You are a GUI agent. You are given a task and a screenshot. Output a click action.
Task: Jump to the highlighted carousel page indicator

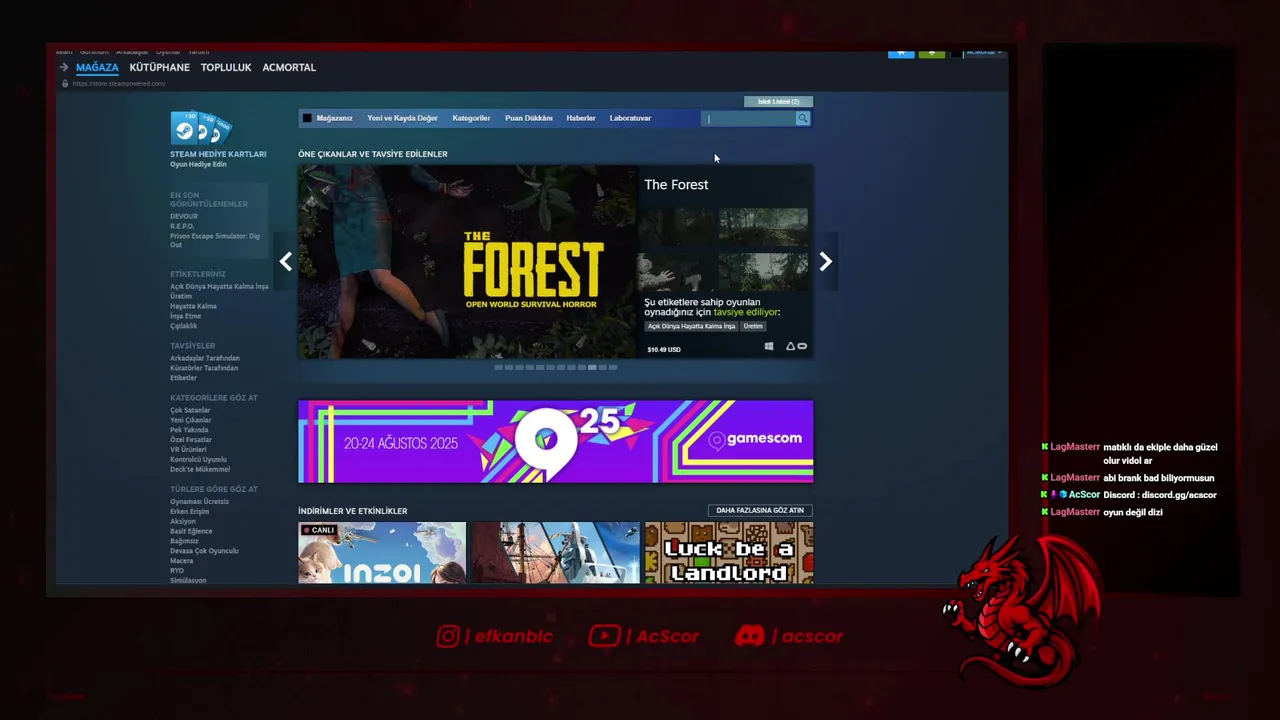point(592,367)
